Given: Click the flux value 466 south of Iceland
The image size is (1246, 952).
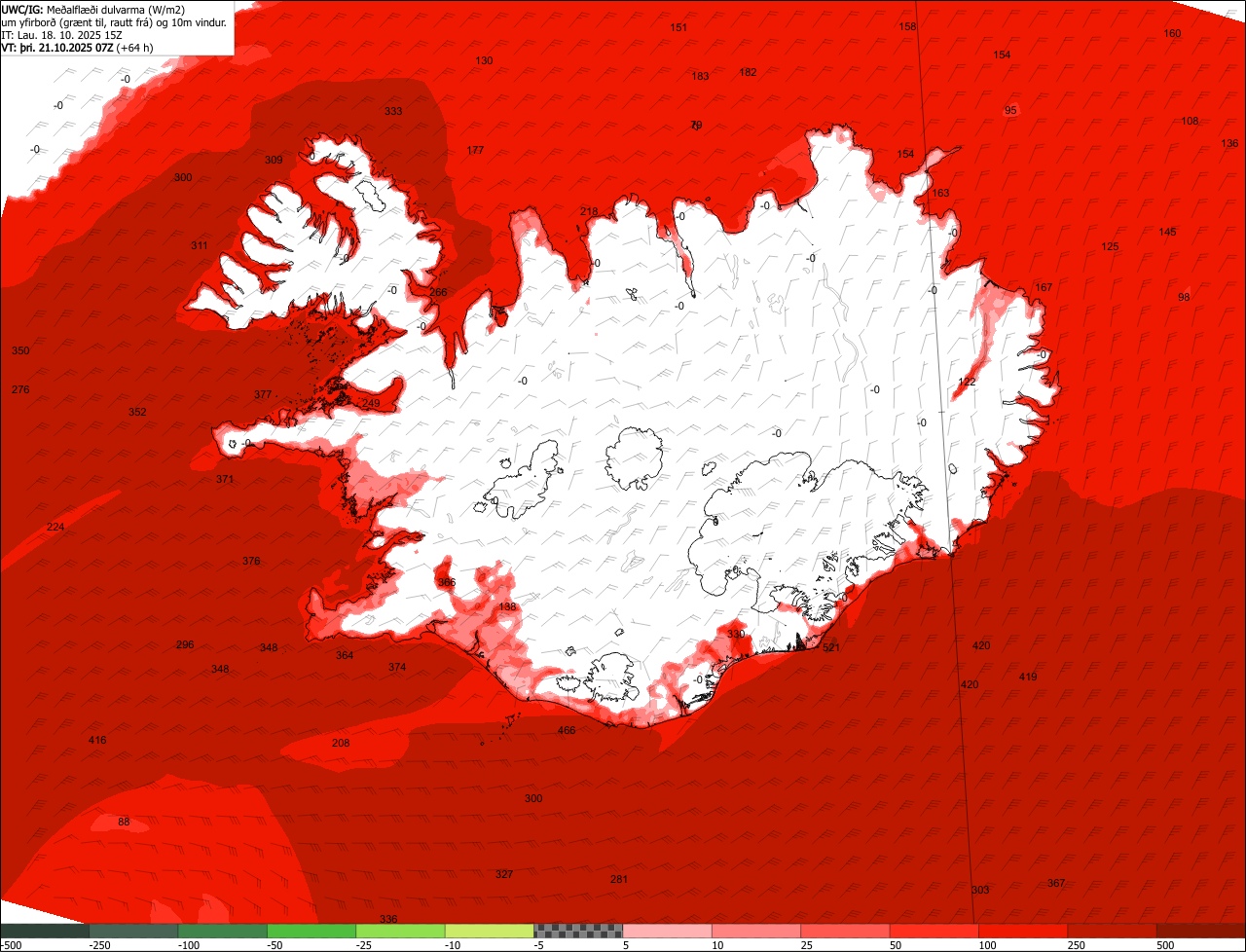Looking at the screenshot, I should 567,731.
